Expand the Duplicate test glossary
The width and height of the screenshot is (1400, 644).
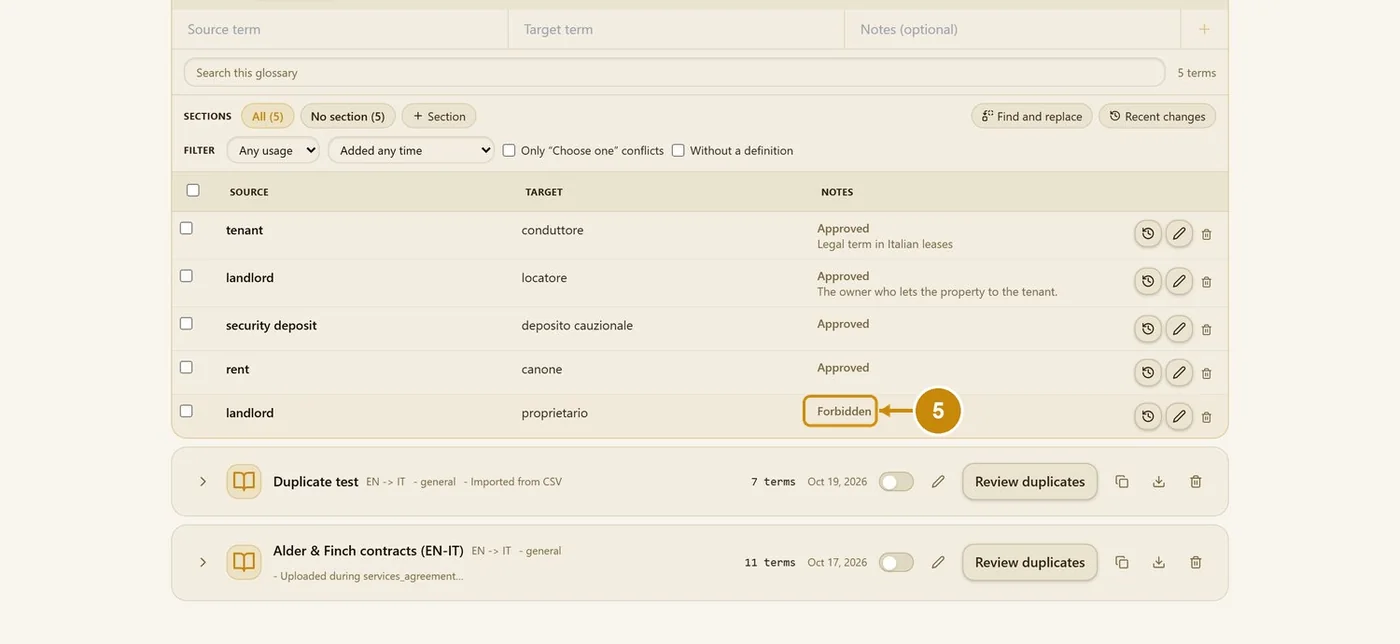(x=202, y=482)
